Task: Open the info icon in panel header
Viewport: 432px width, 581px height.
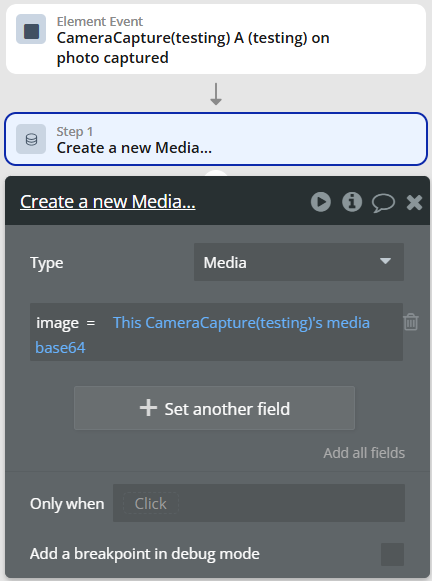Action: point(352,202)
